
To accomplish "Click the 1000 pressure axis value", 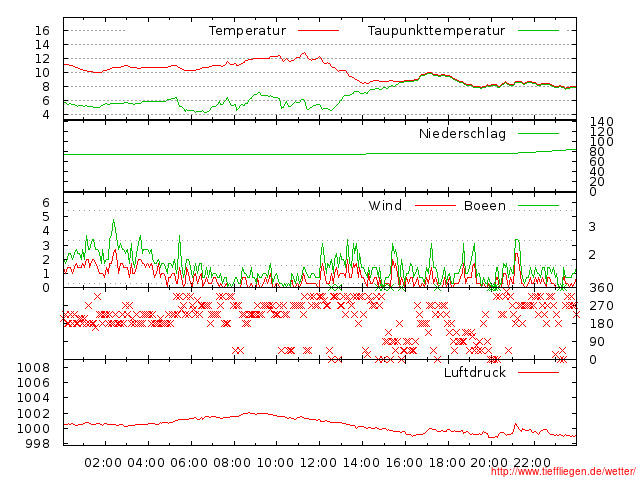I will tap(33, 429).
